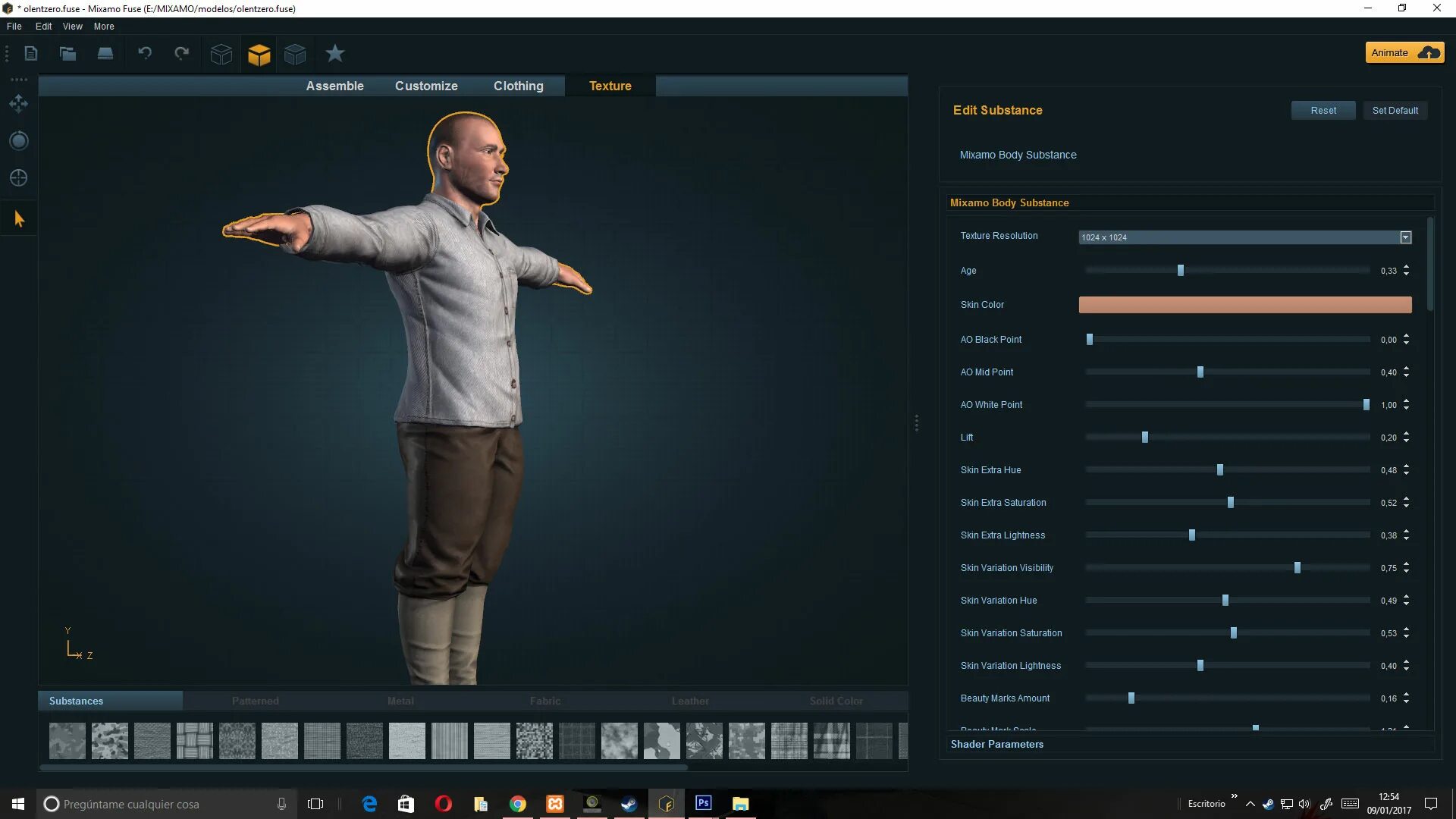Select the pan move arrows tool
1456x819 pixels.
point(19,104)
